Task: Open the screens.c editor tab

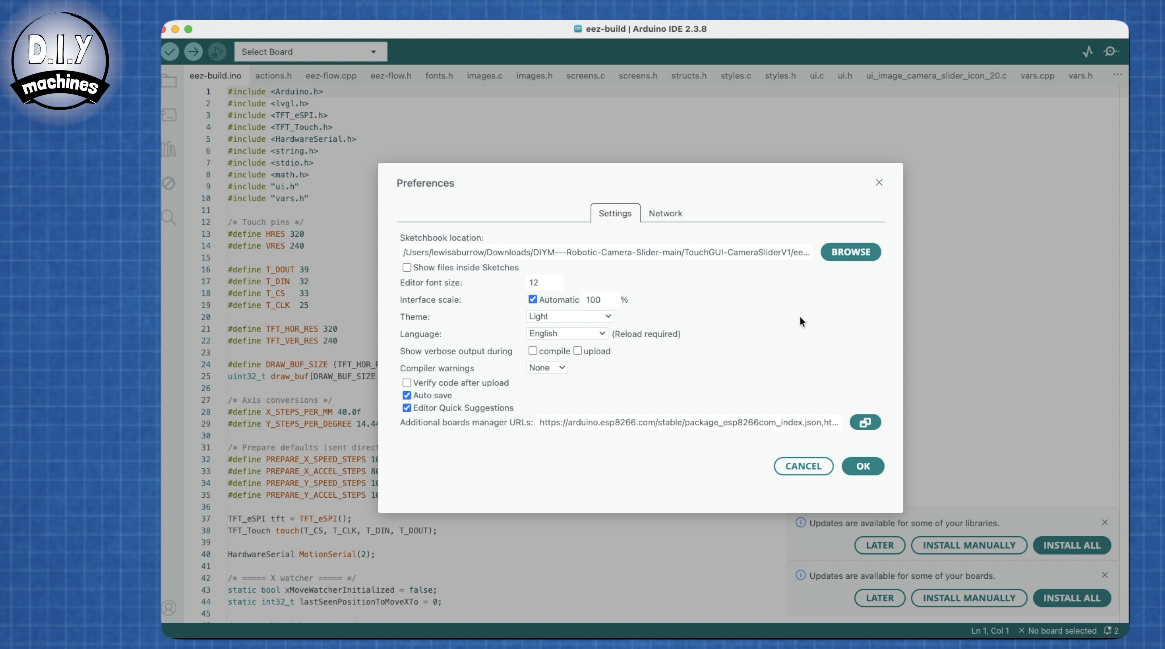Action: [x=585, y=76]
